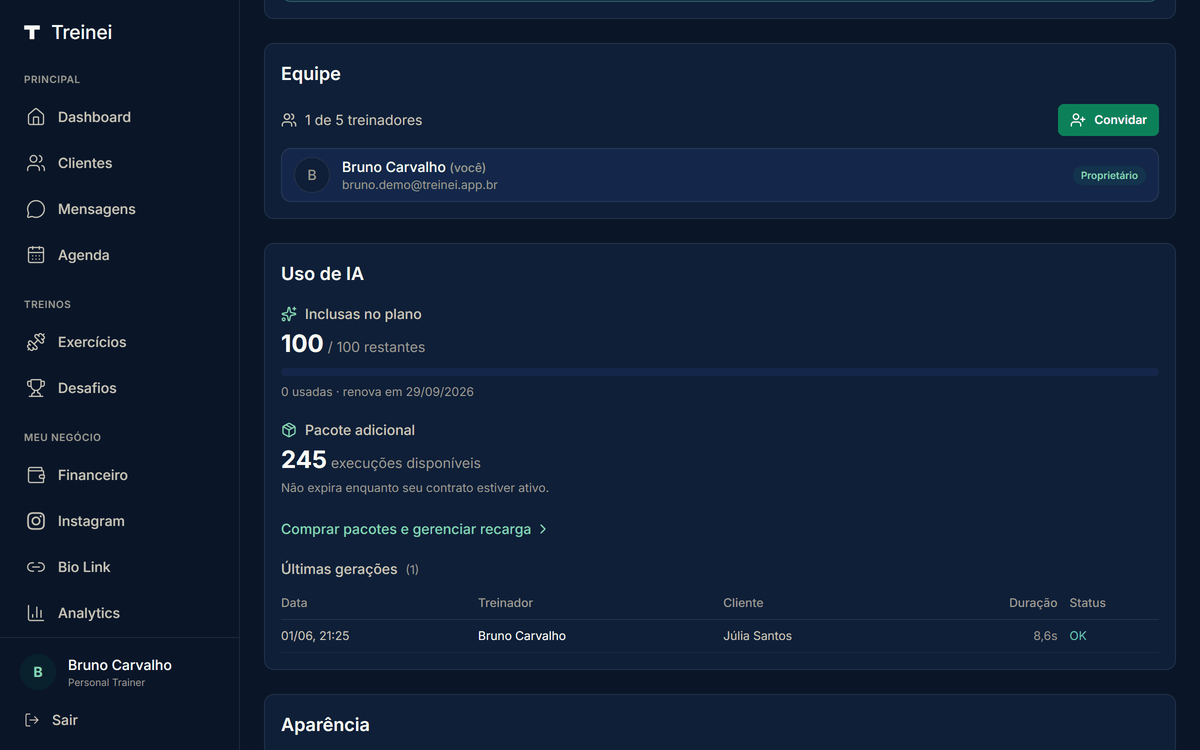1200x750 pixels.
Task: Click the Proprietário badge
Action: tap(1109, 175)
